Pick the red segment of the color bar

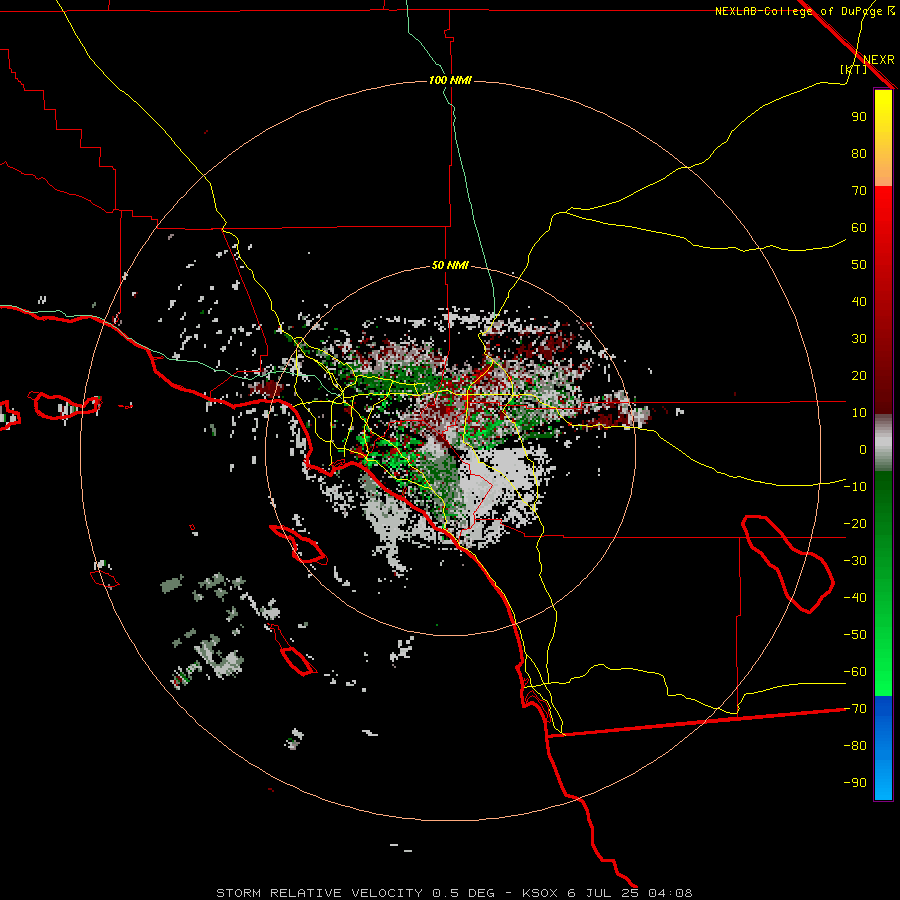883,300
